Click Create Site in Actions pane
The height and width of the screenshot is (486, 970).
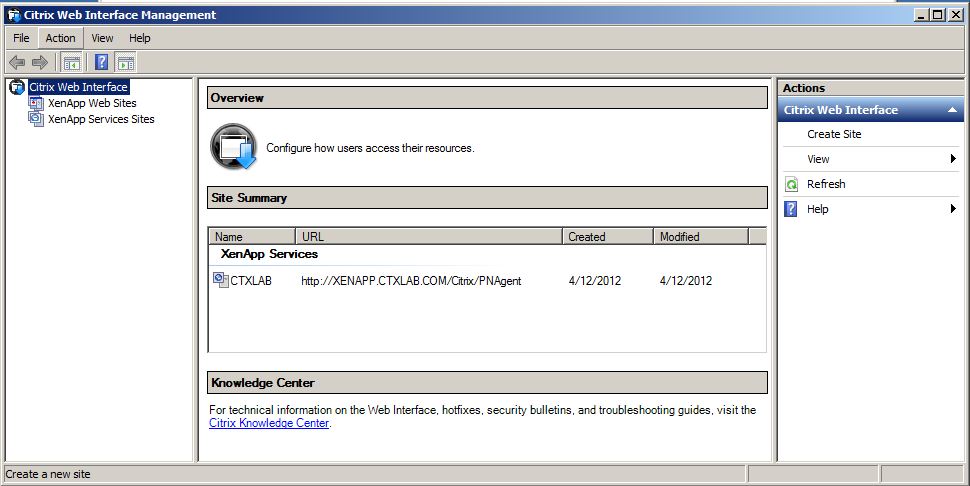coord(834,134)
